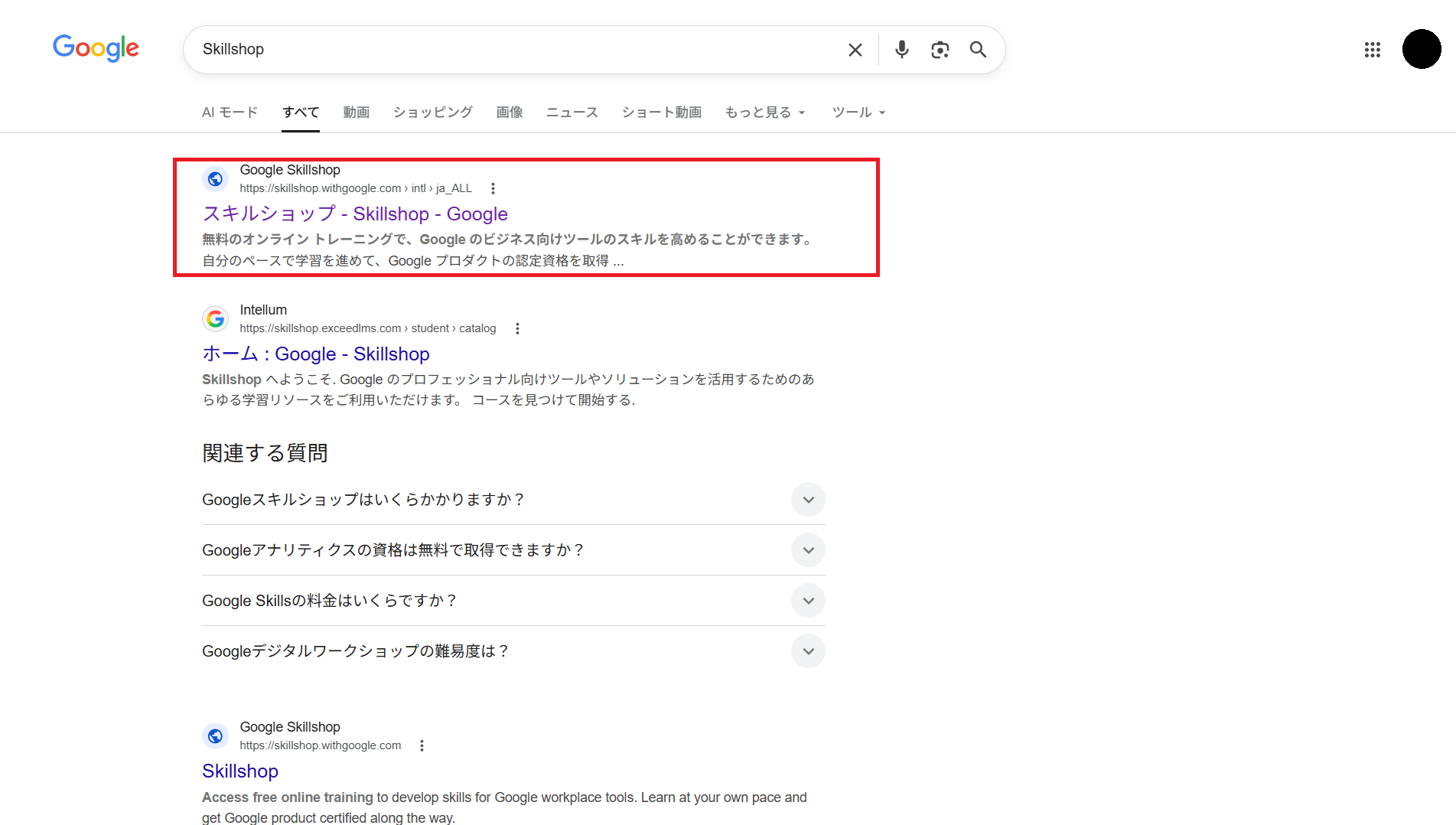Click the bottom Google Skillshop site name
Viewport: 1456px width, 825px height.
[290, 727]
